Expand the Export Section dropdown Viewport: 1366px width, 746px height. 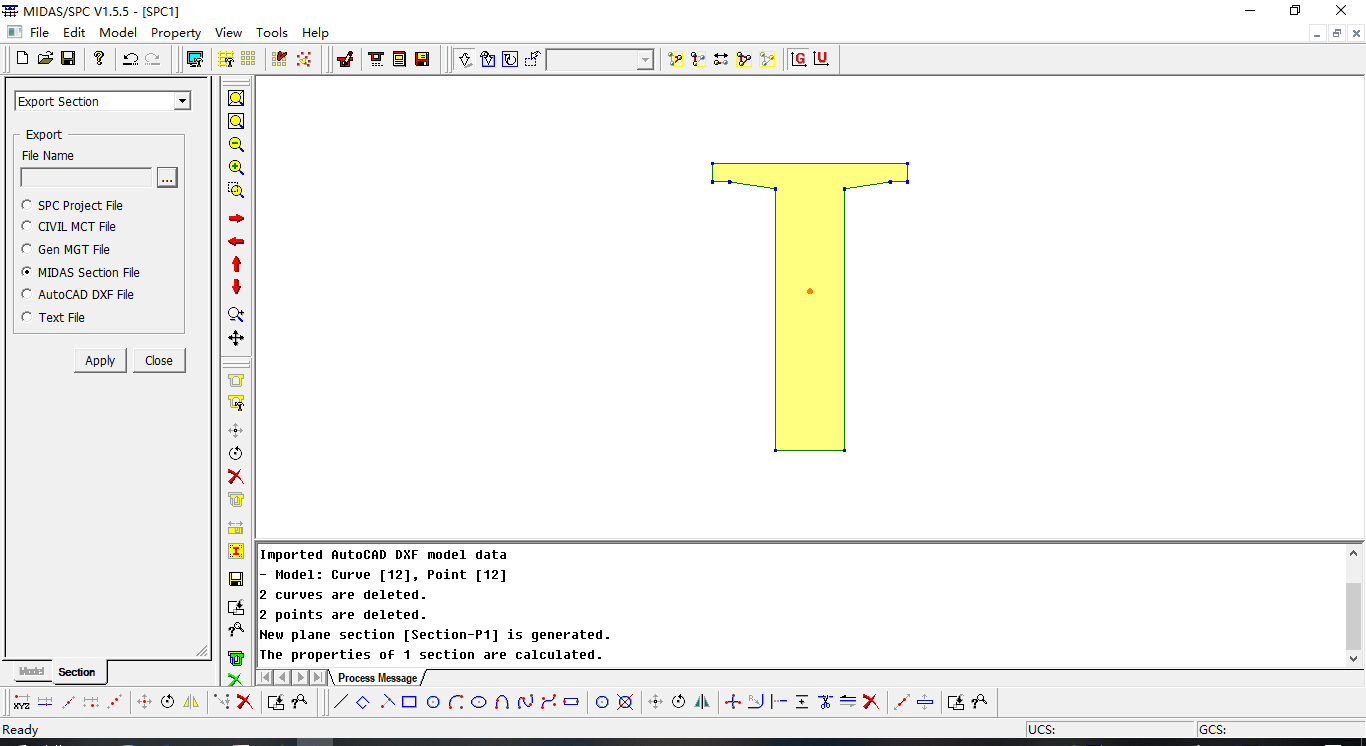point(182,101)
